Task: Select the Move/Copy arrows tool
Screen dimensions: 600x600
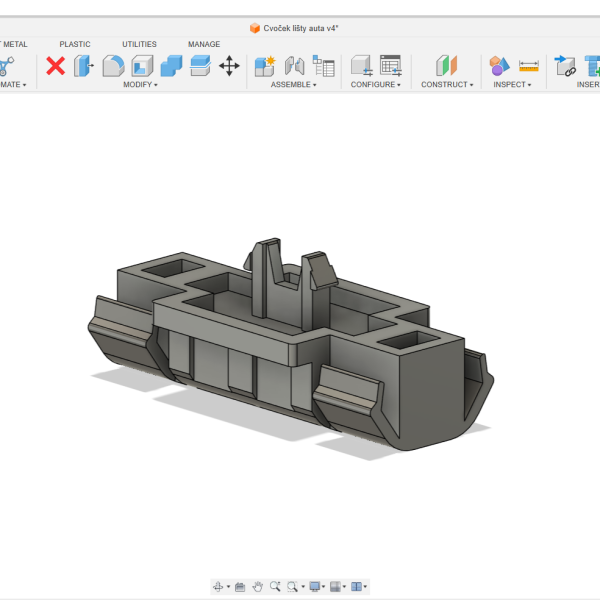Action: point(229,66)
